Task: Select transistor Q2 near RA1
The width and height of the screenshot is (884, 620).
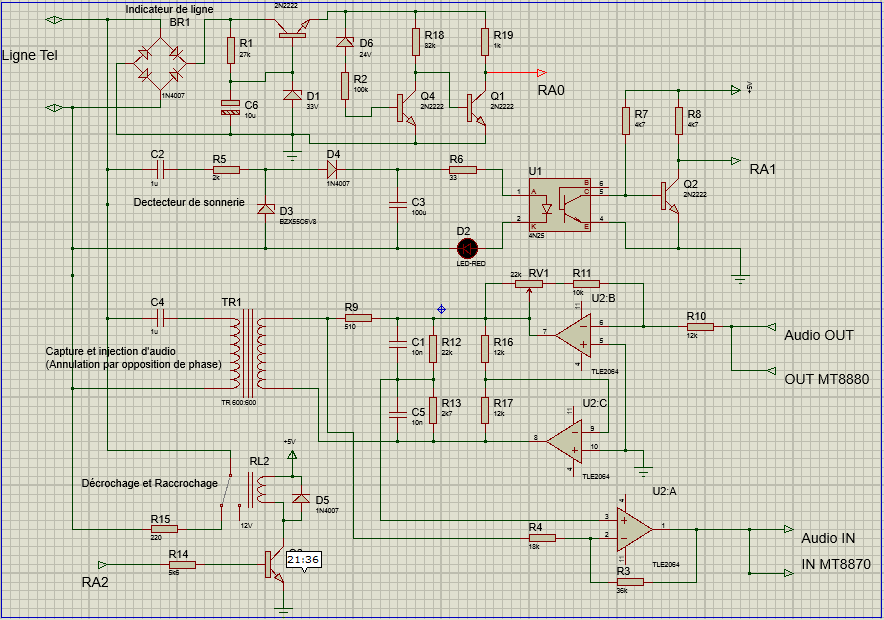Action: pos(670,196)
